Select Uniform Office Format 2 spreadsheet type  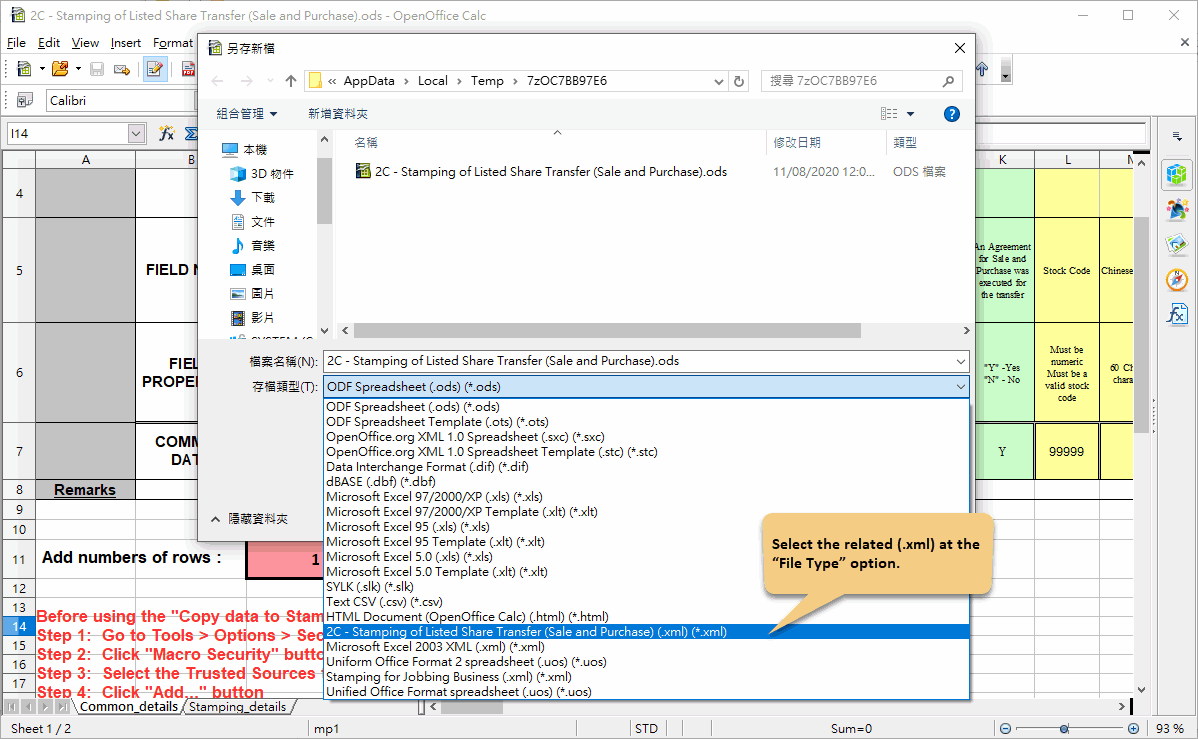(x=646, y=662)
